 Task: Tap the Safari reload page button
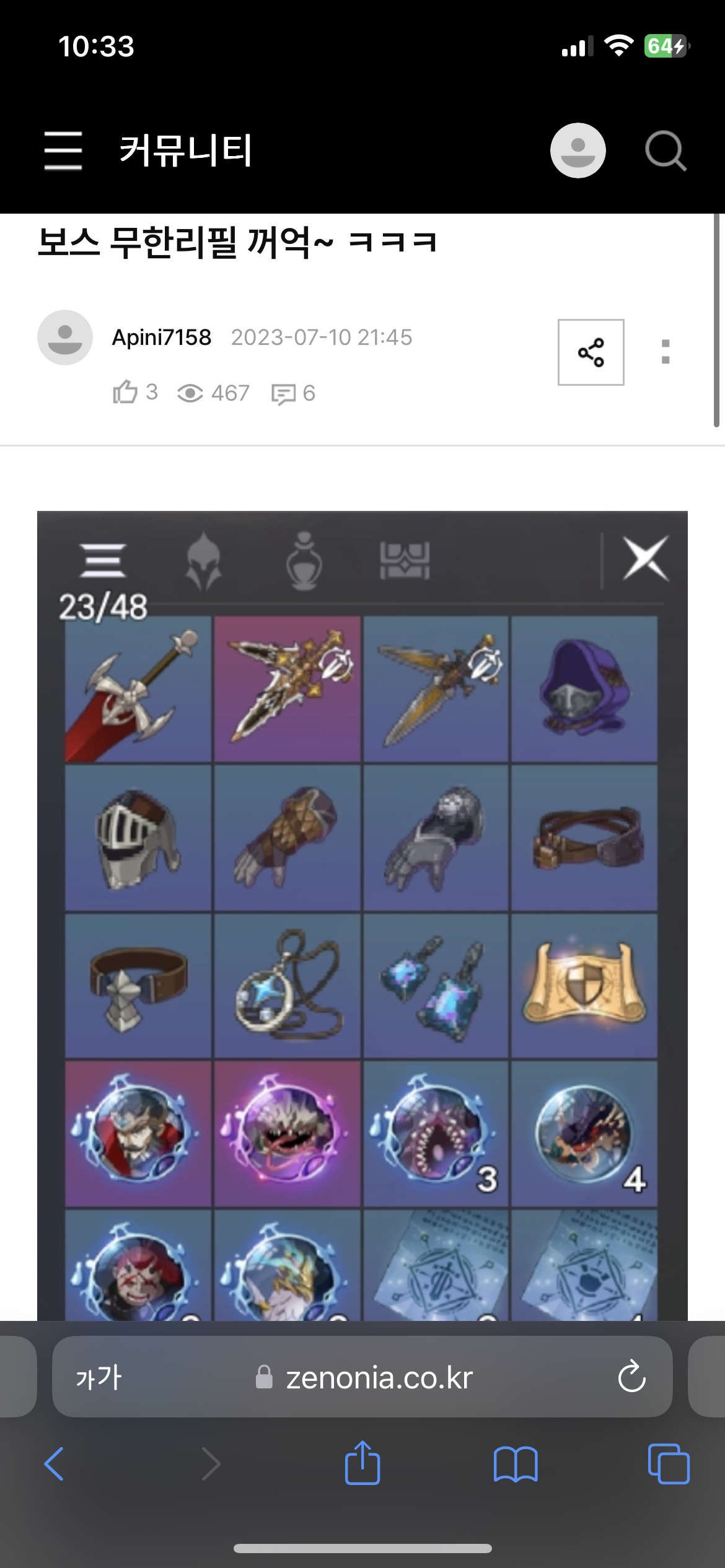631,1378
